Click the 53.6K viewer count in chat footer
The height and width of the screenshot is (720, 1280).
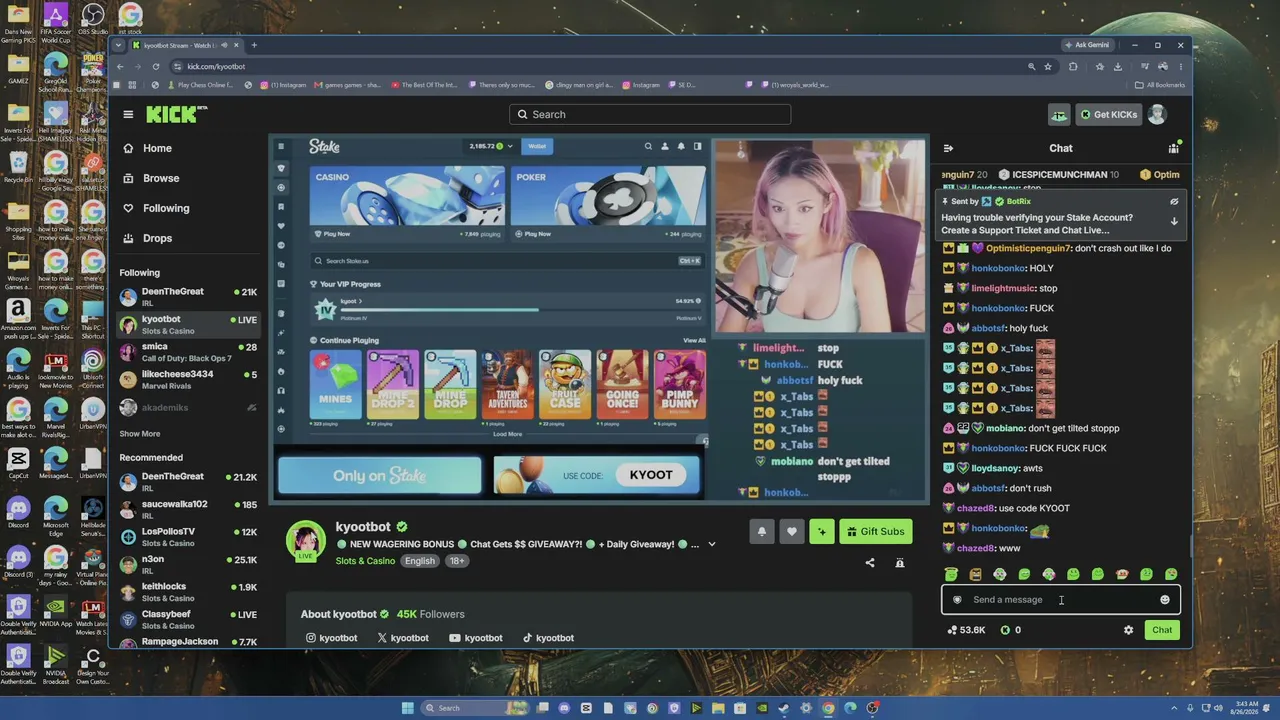click(966, 630)
